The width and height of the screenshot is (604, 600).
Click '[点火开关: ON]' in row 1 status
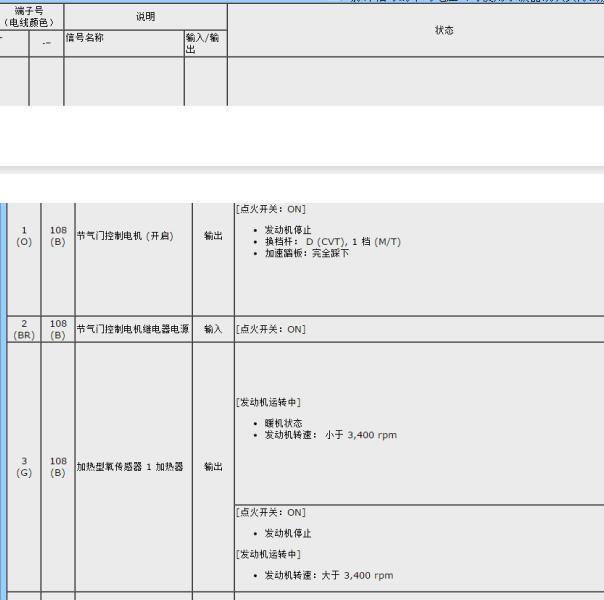[x=271, y=209]
